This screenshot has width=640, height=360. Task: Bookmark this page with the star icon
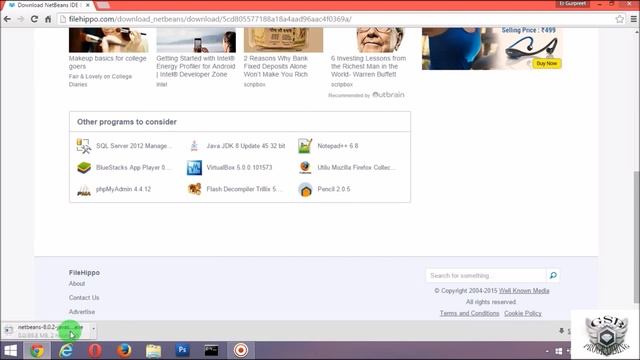[620, 19]
